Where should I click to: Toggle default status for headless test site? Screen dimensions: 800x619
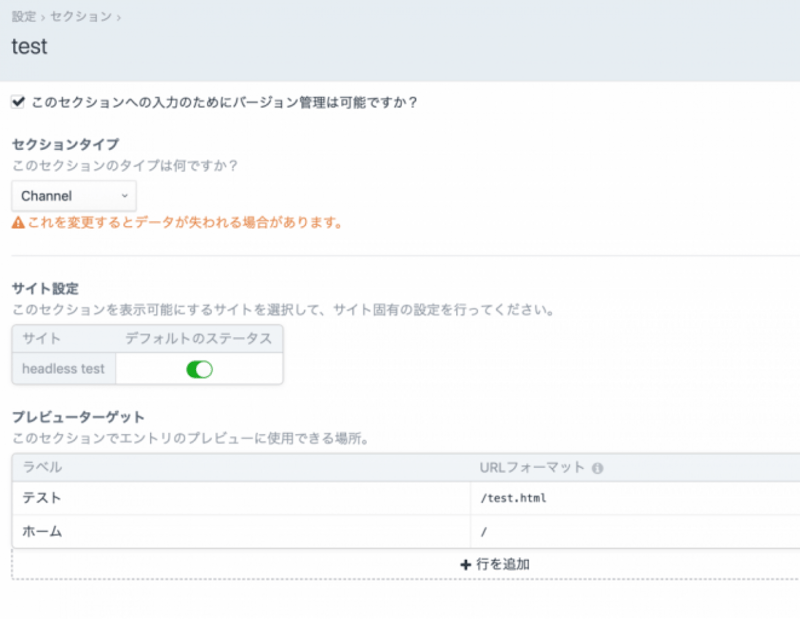[x=199, y=369]
